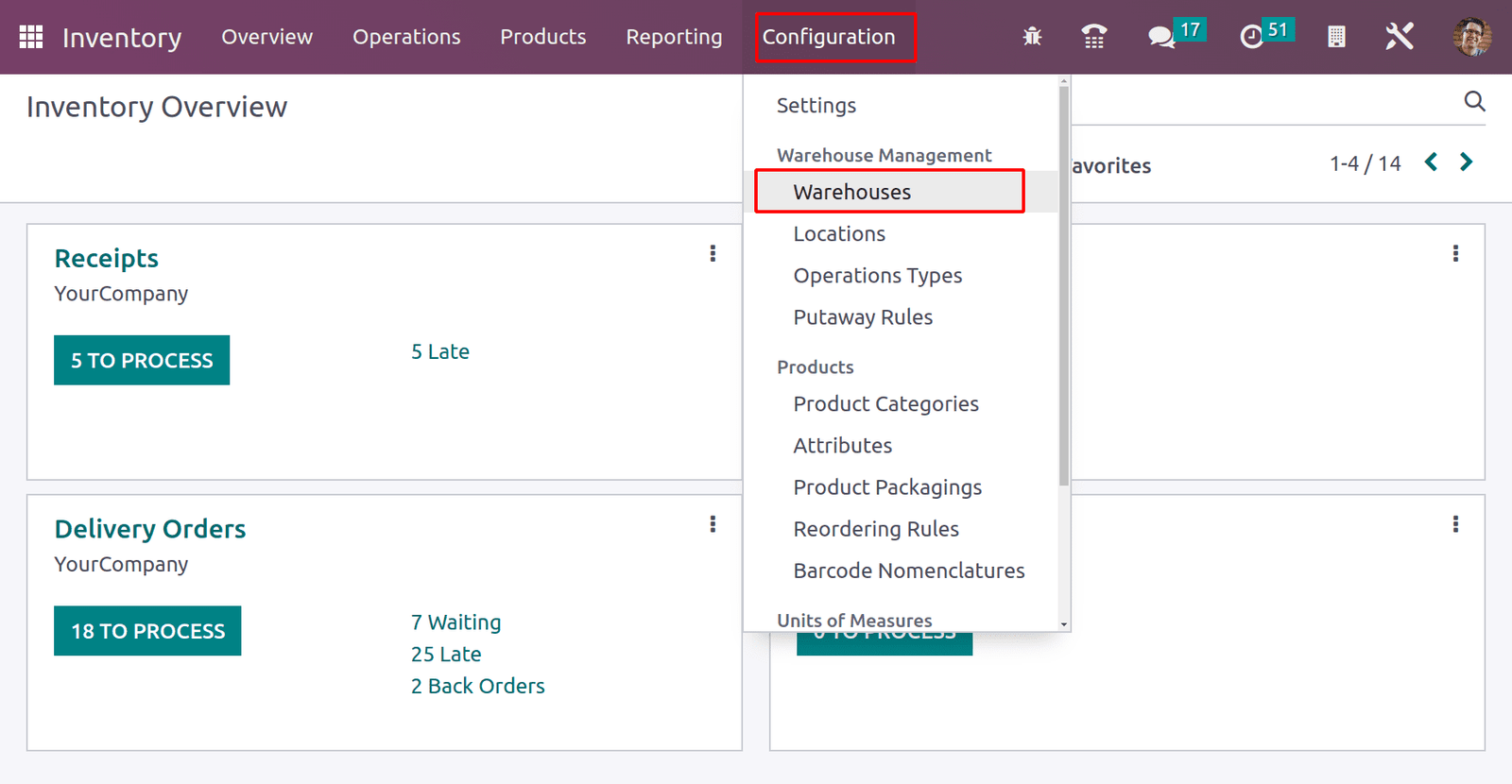Click YourCompany under Receipts

(121, 294)
